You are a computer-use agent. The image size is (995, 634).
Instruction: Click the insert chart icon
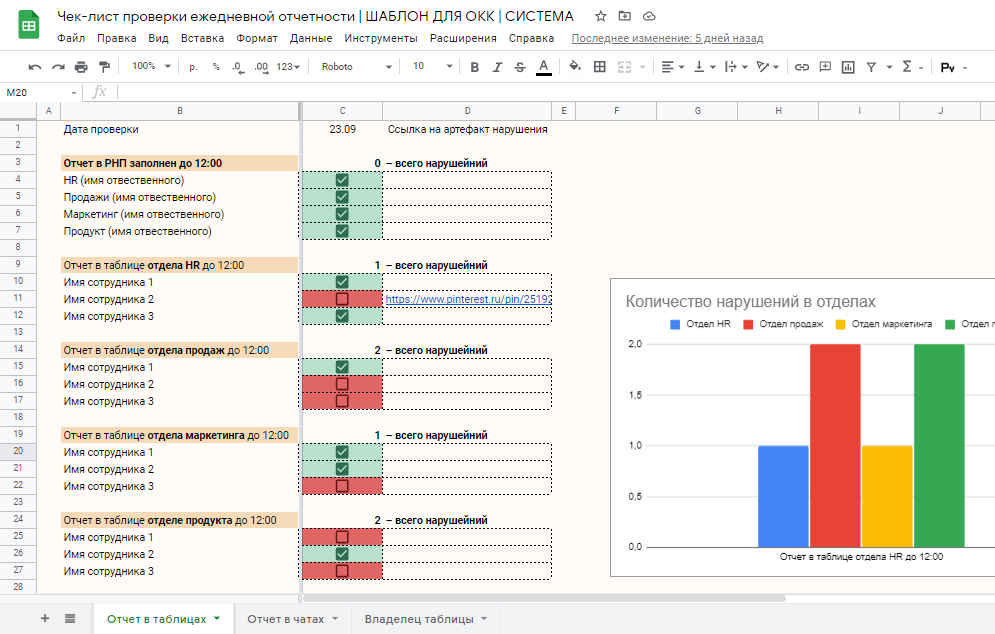click(848, 67)
